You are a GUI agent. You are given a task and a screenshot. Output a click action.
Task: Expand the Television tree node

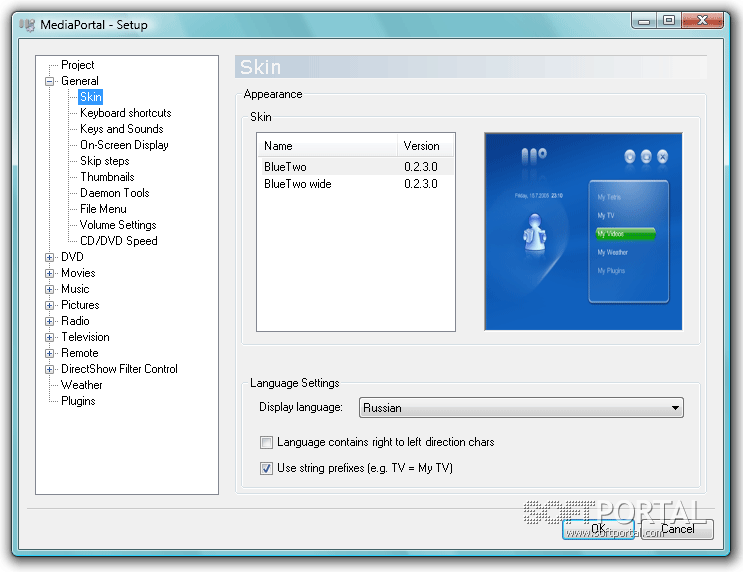tap(49, 337)
